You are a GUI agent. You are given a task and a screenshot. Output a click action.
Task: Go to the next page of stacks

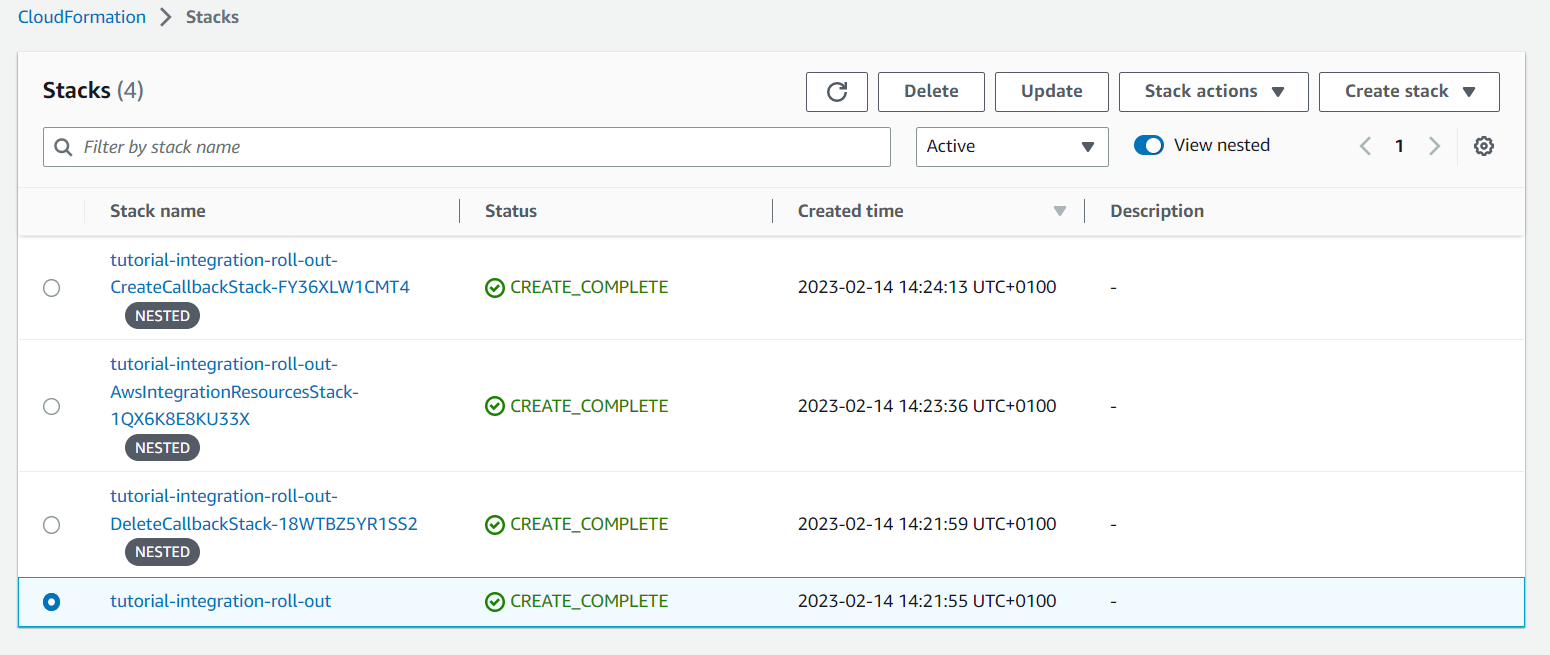pos(1435,145)
